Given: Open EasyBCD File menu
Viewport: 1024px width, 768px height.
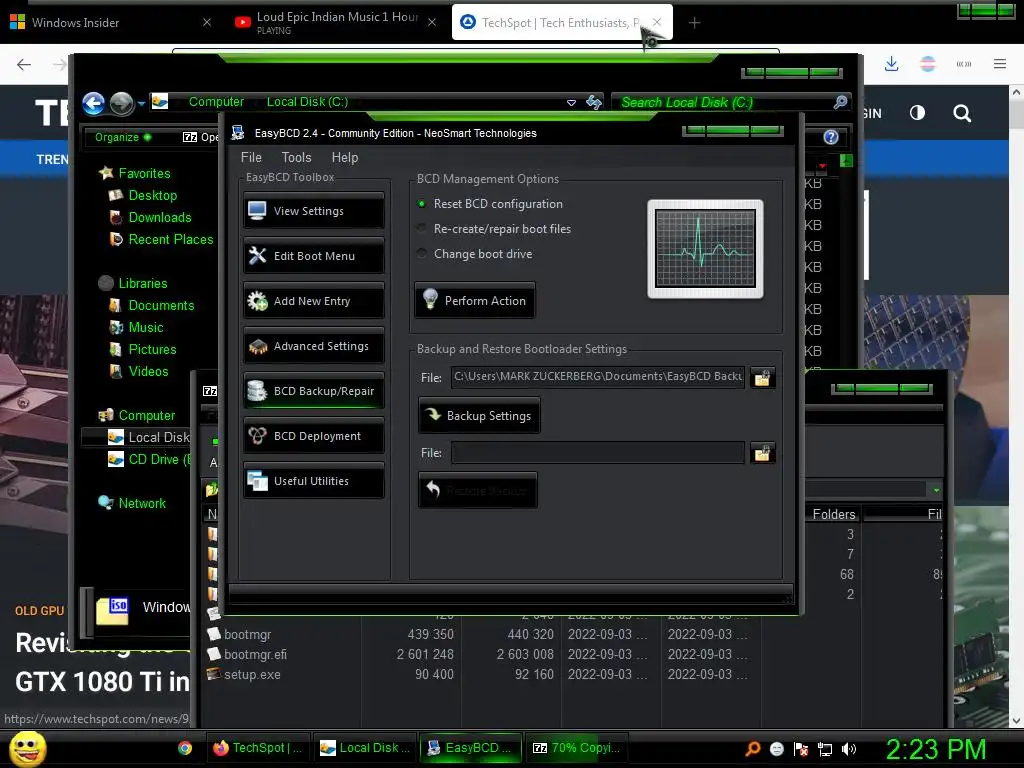Looking at the screenshot, I should point(251,157).
